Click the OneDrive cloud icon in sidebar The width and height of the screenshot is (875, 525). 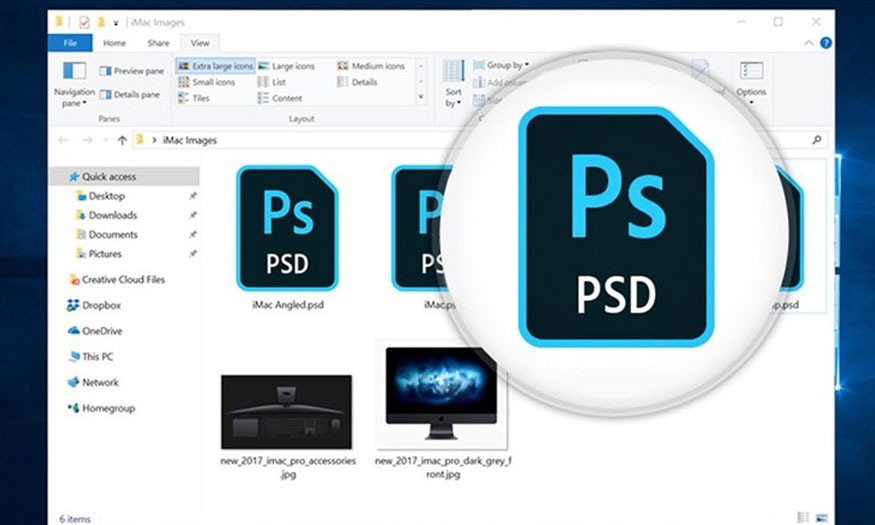pyautogui.click(x=73, y=331)
